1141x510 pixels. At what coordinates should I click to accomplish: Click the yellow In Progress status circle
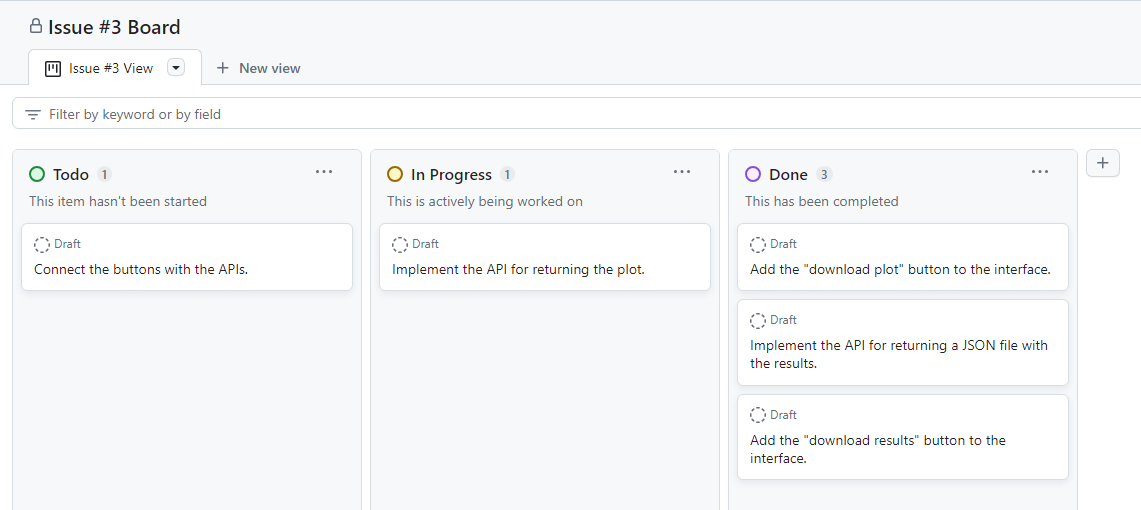coord(395,174)
